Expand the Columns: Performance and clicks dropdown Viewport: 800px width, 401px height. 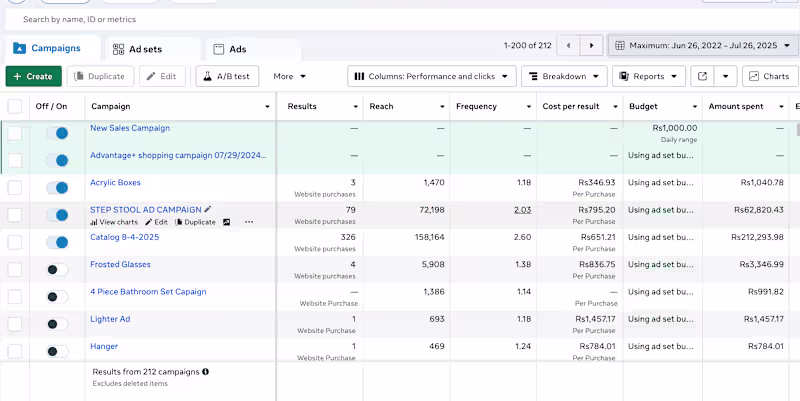(x=432, y=76)
